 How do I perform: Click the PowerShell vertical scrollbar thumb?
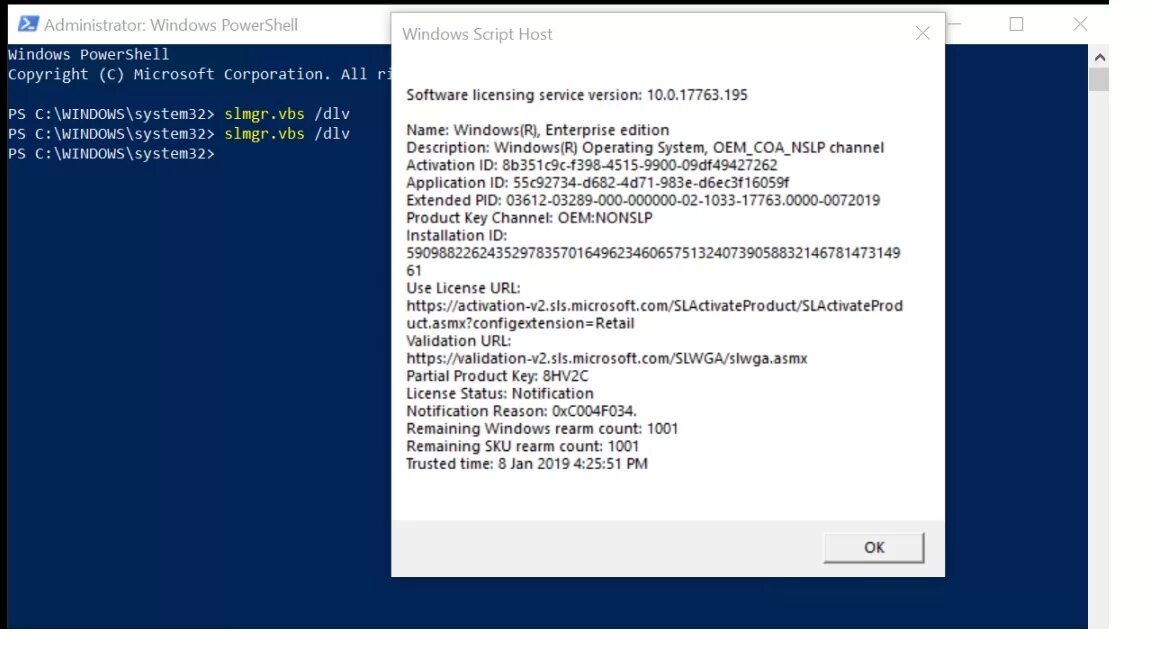[1099, 79]
